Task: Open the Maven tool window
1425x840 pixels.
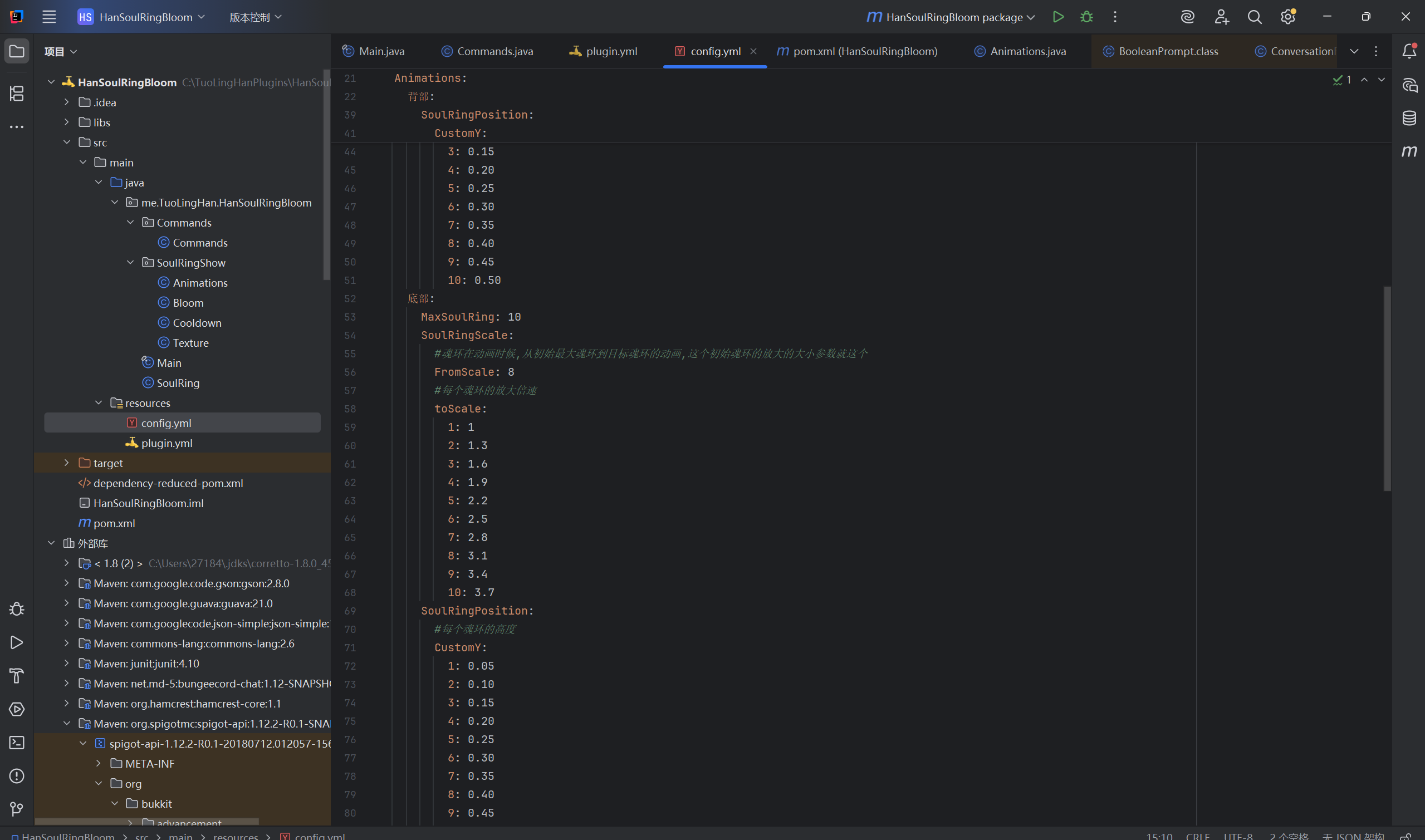Action: [x=1409, y=151]
